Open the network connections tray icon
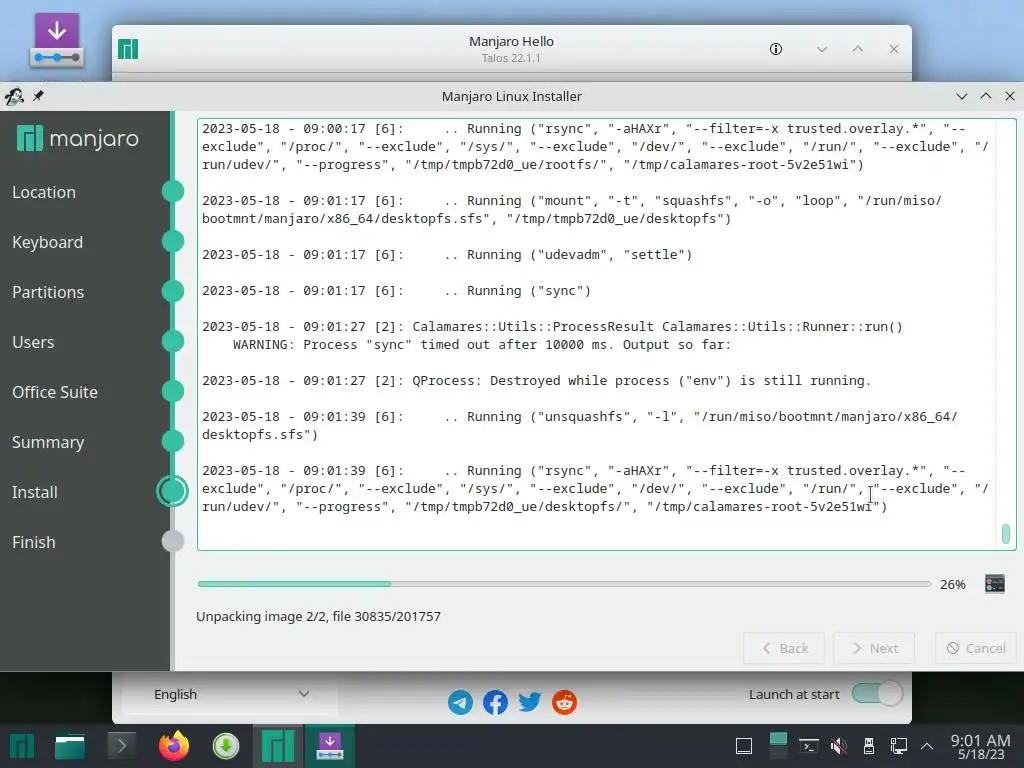The width and height of the screenshot is (1024, 768). 899,746
